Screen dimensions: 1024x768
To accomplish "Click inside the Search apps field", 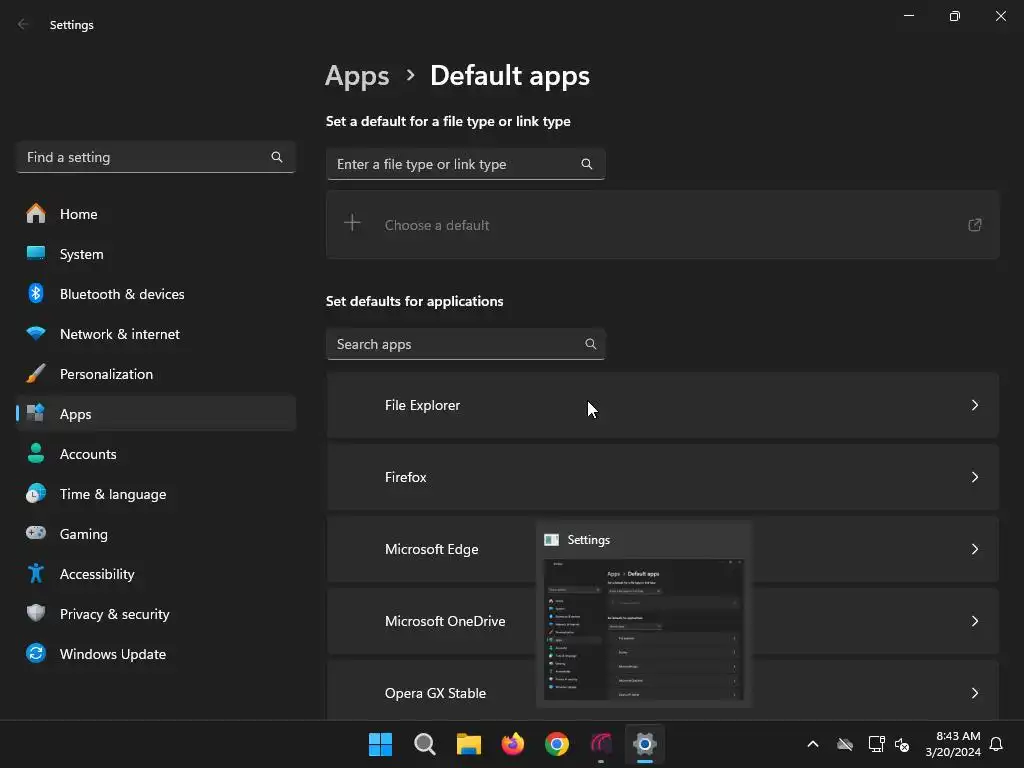I will pos(466,344).
